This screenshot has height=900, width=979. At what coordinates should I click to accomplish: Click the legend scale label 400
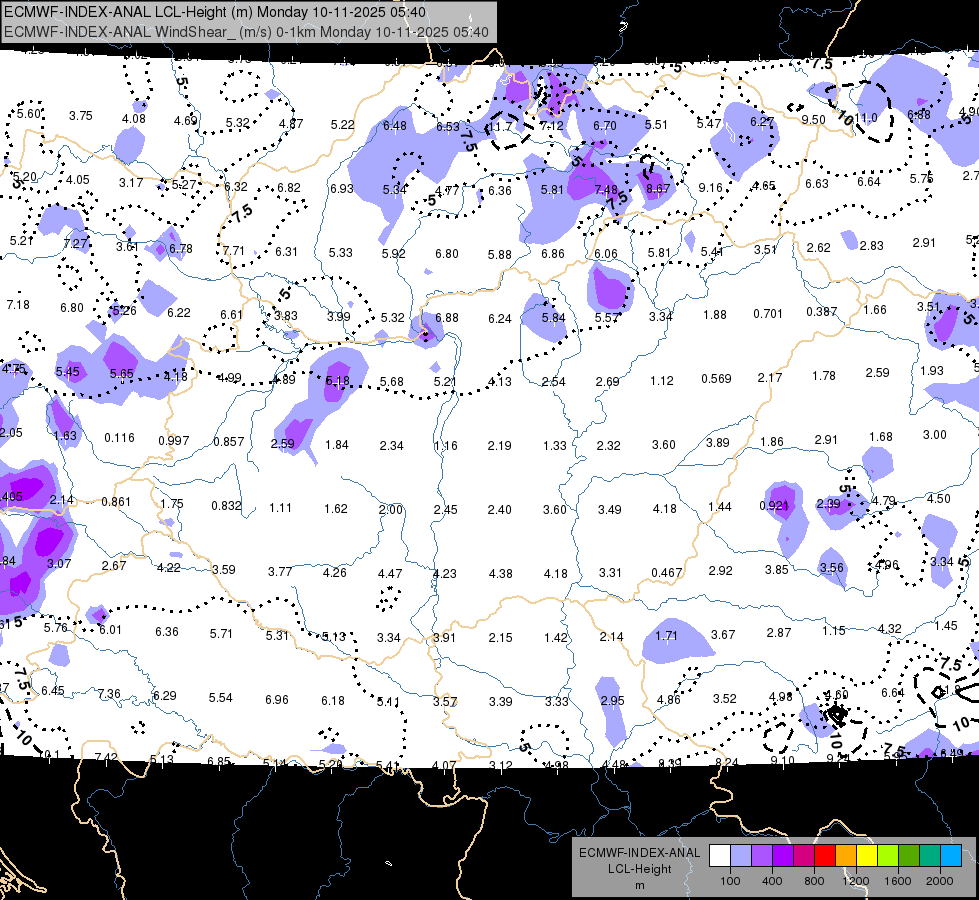coord(772,881)
